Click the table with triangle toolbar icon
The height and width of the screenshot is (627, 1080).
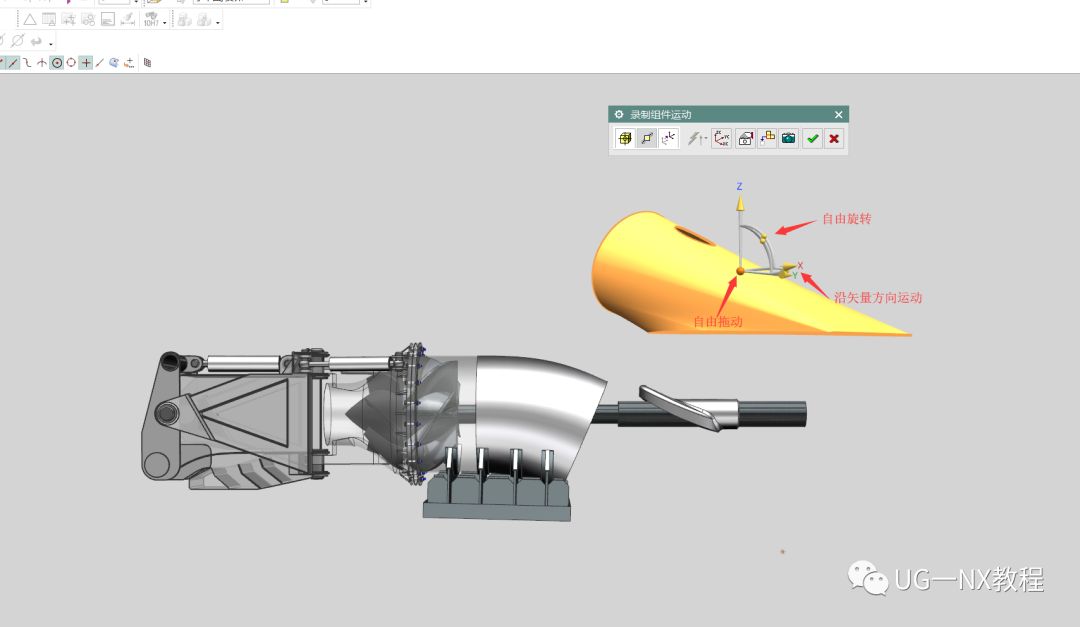coord(49,20)
